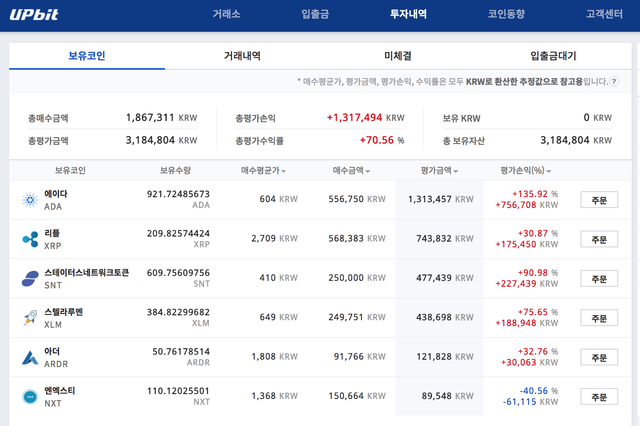Click the UPbit logo
The height and width of the screenshot is (426, 640).
[x=34, y=14]
